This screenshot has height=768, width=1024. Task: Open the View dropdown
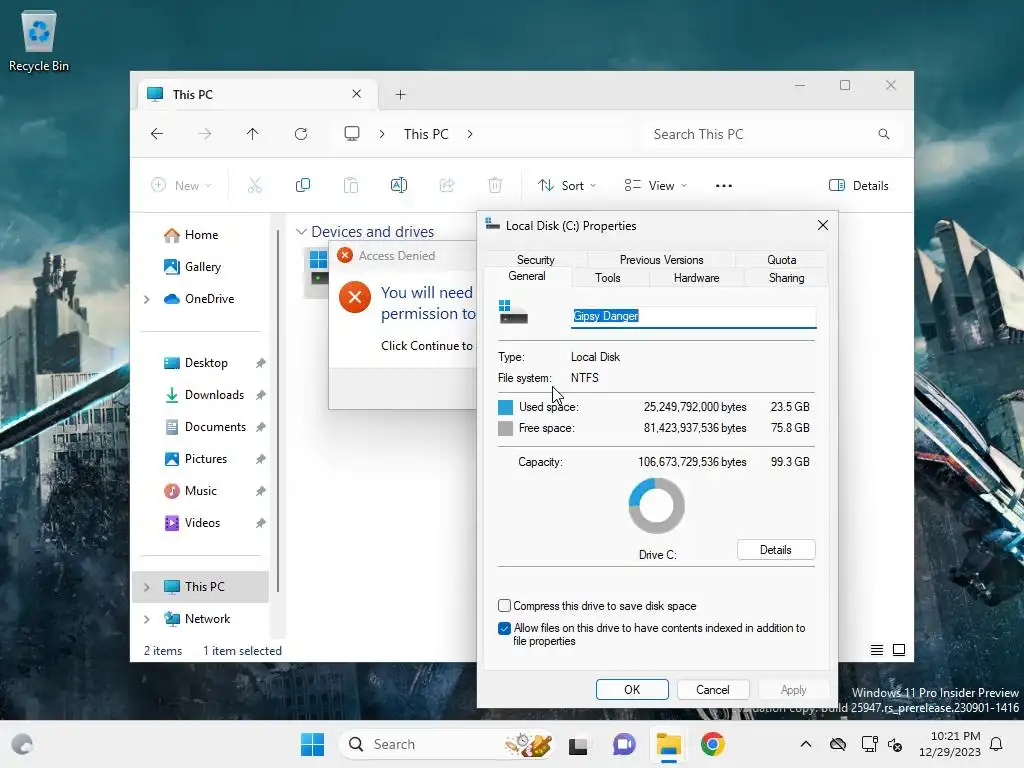(655, 185)
